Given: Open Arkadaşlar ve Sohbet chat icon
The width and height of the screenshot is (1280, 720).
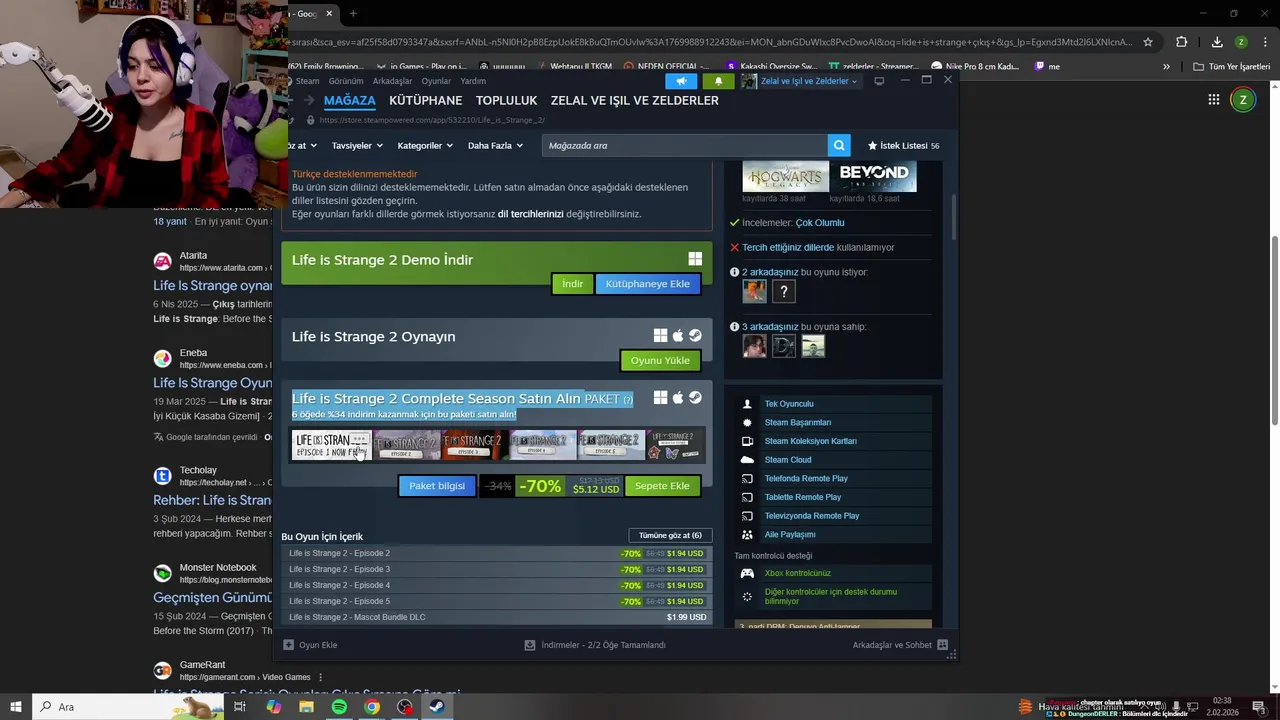Looking at the screenshot, I should click(942, 645).
